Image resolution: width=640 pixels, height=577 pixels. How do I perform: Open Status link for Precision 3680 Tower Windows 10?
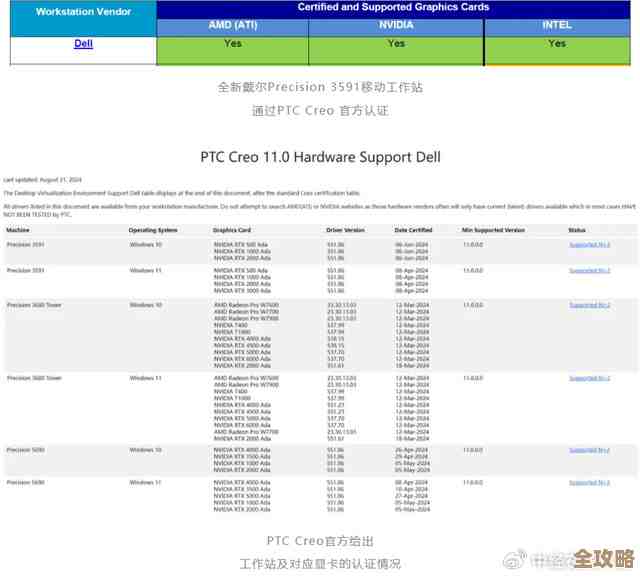pyautogui.click(x=589, y=305)
